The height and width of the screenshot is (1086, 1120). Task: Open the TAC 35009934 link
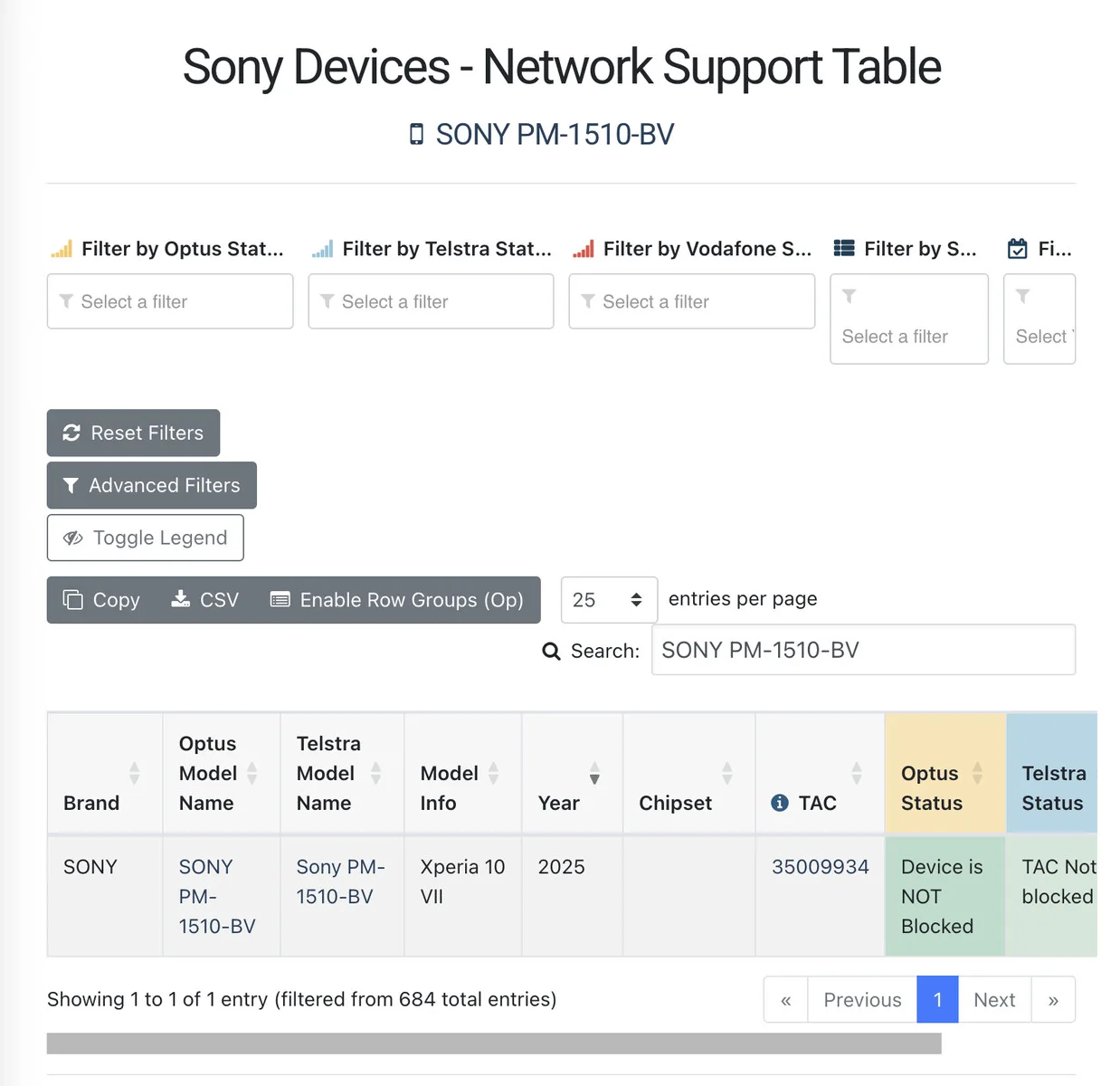(x=820, y=866)
